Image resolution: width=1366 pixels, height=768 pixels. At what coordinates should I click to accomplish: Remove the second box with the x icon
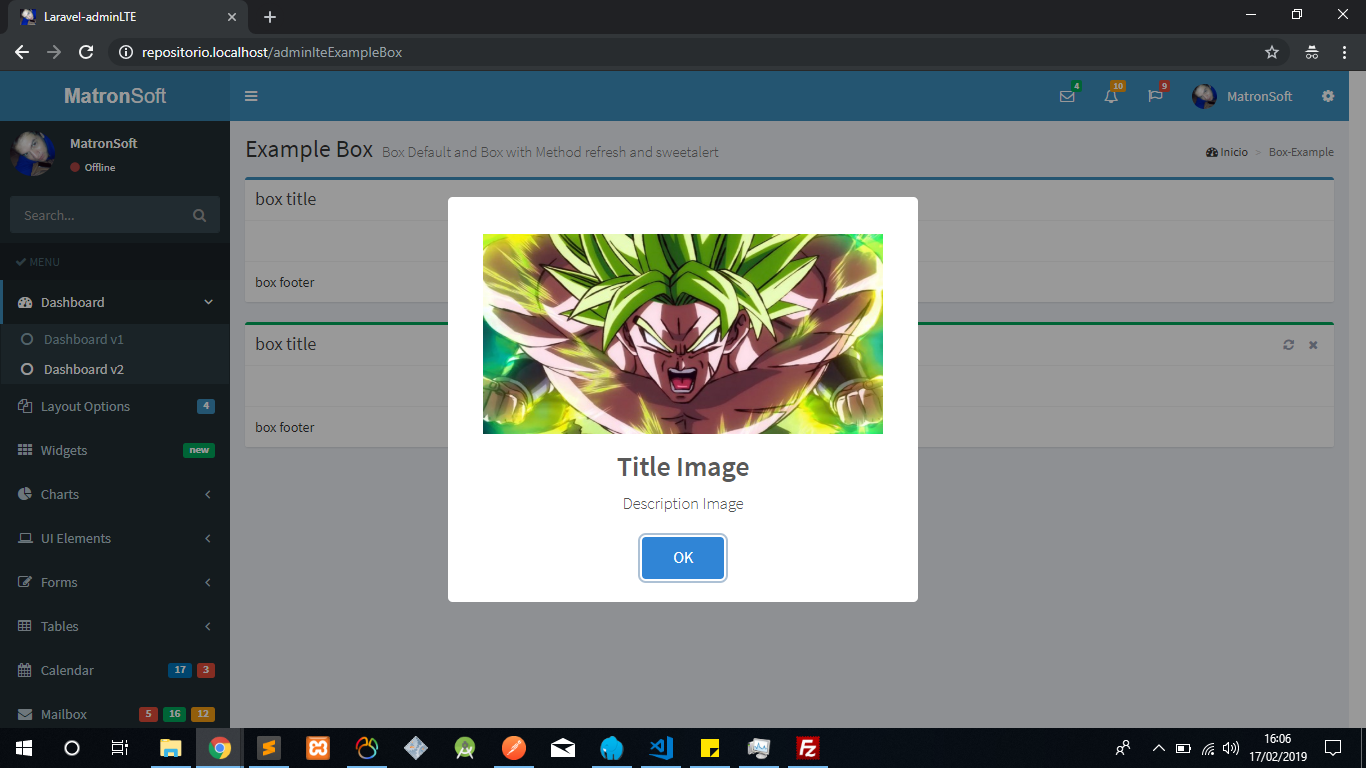(1313, 345)
